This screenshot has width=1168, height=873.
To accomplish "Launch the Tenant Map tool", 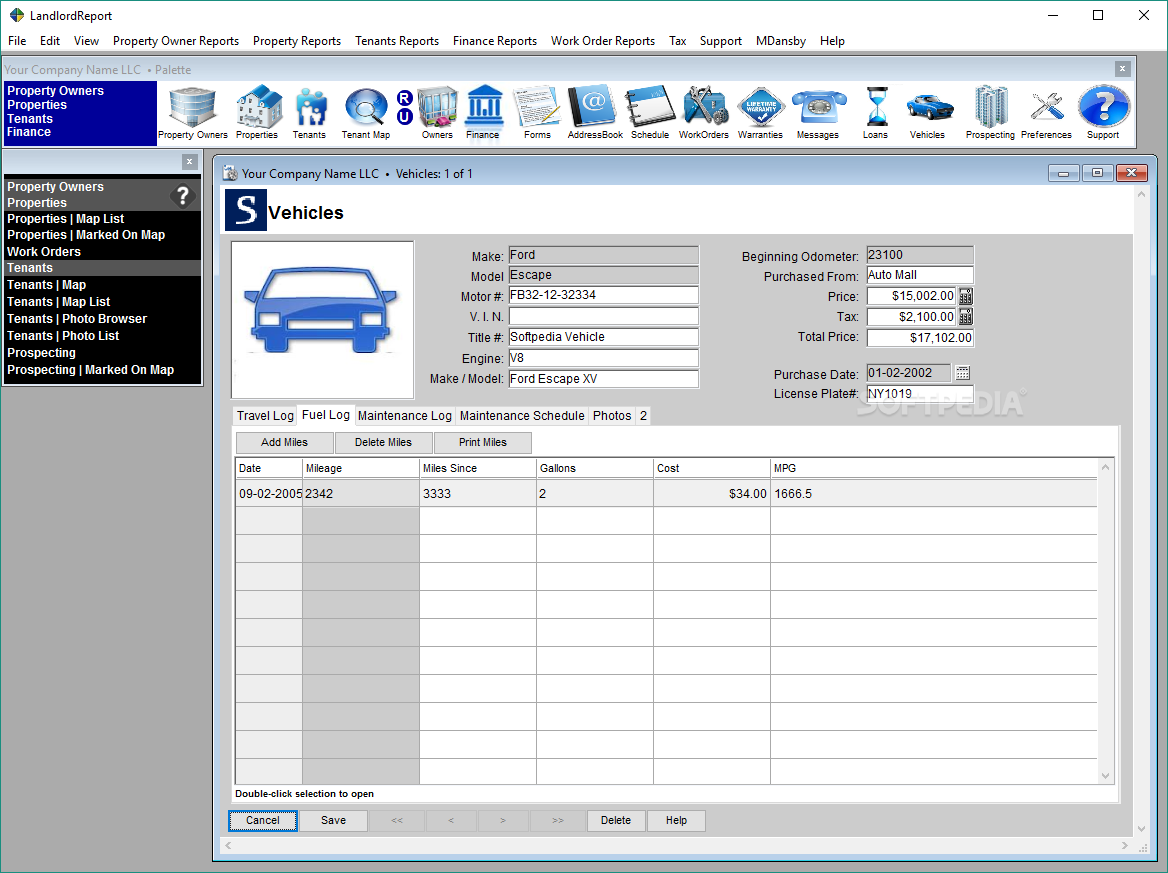I will (x=366, y=112).
